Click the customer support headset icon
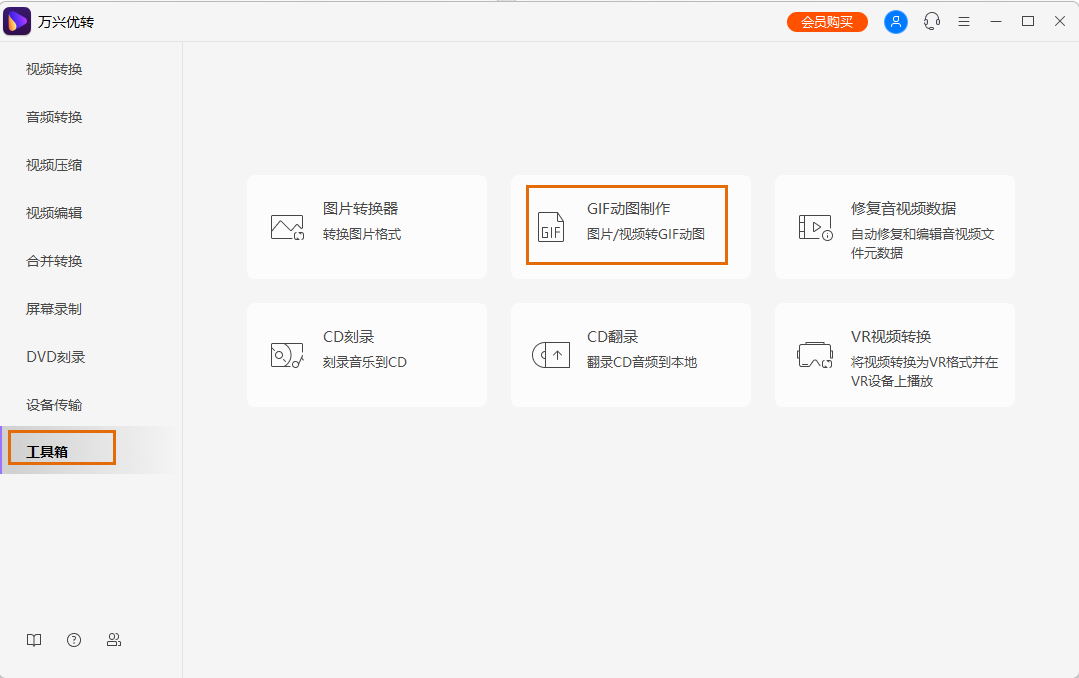Viewport: 1079px width, 678px height. pos(931,21)
